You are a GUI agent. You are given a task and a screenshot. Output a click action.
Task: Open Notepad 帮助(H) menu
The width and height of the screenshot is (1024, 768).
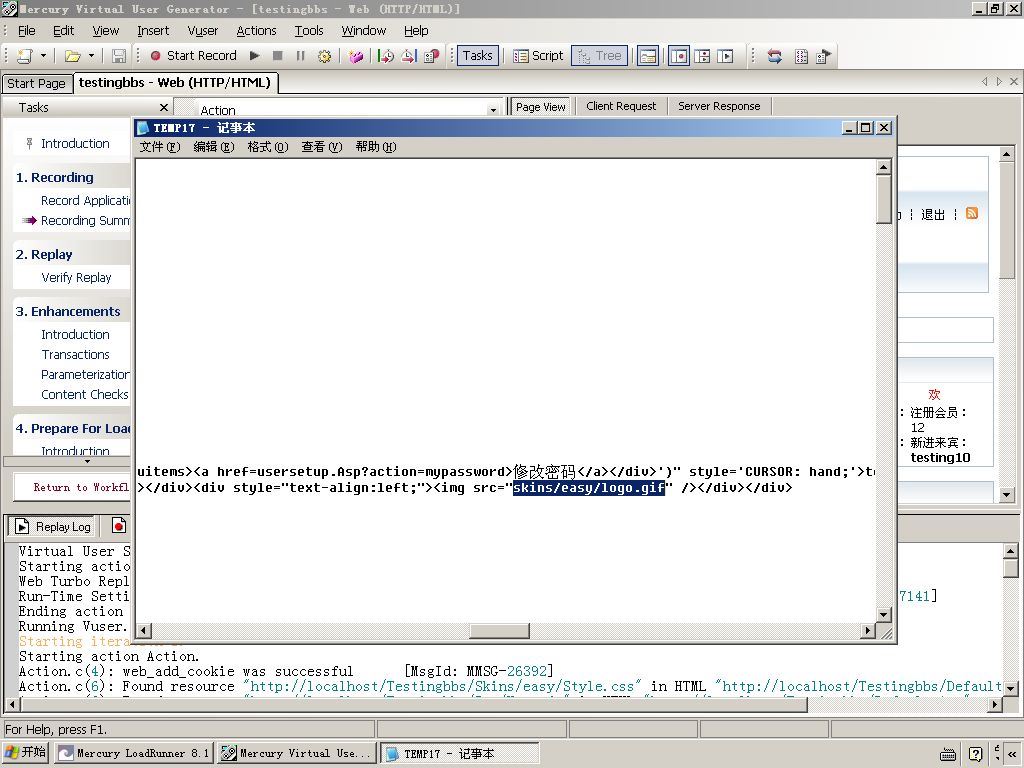click(376, 147)
